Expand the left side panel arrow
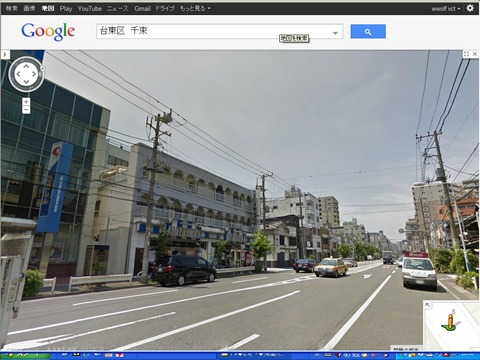 5,54
